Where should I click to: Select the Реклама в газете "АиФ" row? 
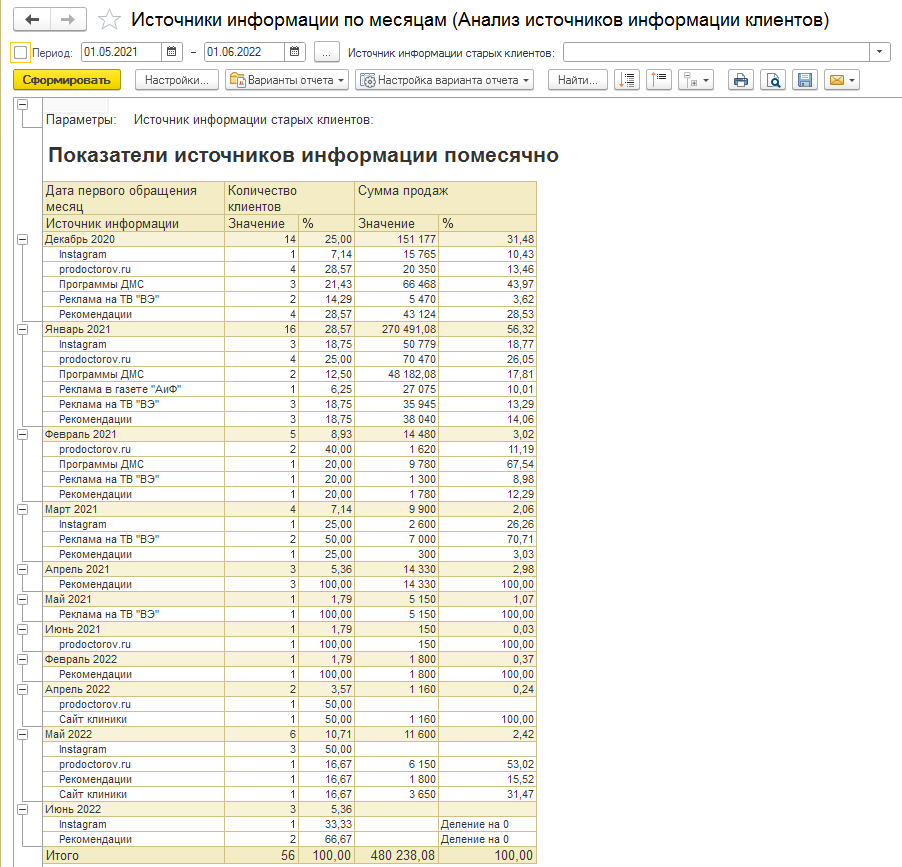coord(289,389)
